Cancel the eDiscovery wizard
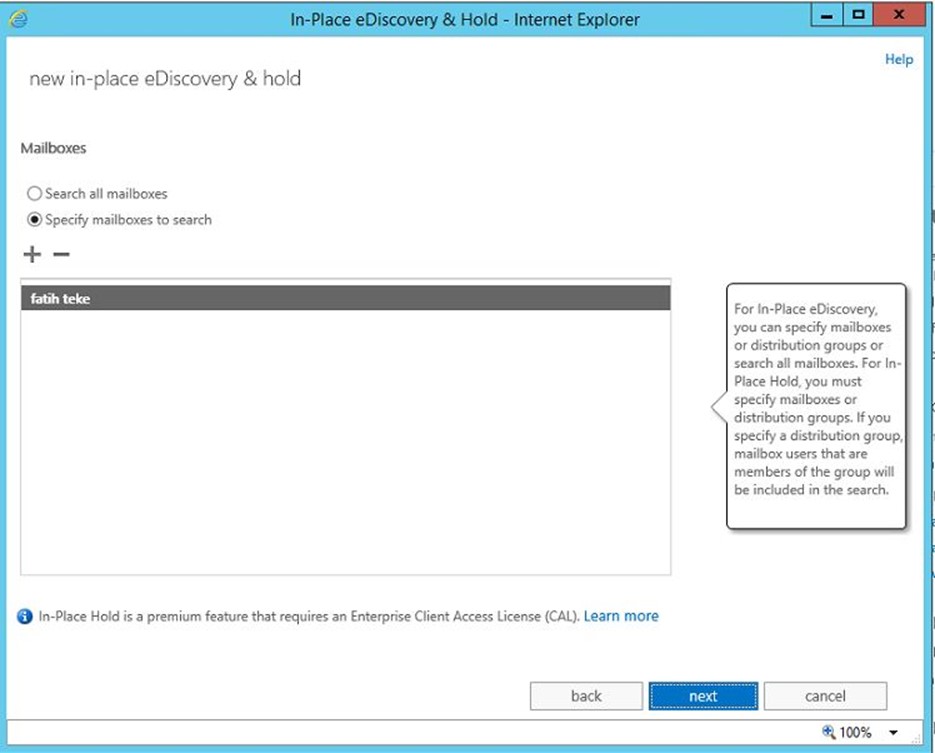 [825, 696]
